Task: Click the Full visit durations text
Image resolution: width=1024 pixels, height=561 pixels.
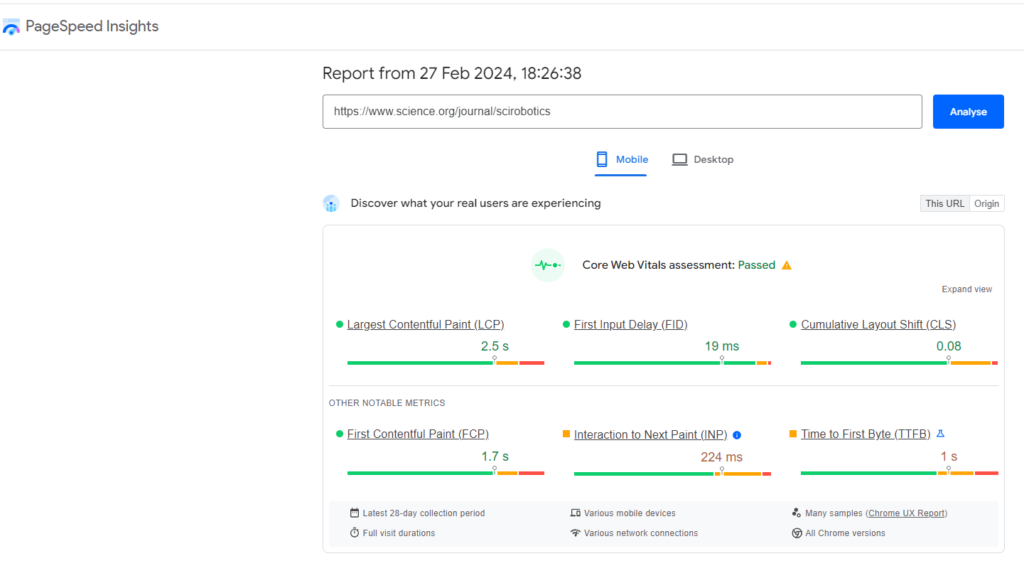Action: pyautogui.click(x=398, y=533)
